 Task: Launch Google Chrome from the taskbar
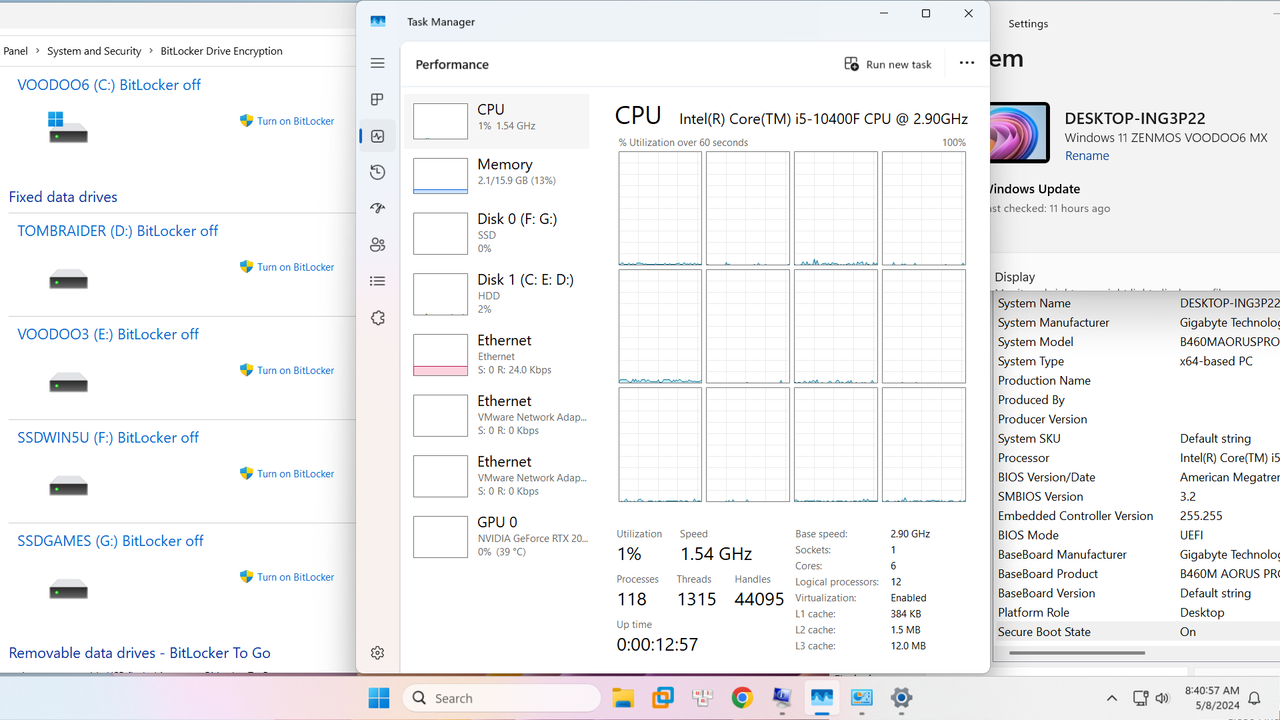741,697
